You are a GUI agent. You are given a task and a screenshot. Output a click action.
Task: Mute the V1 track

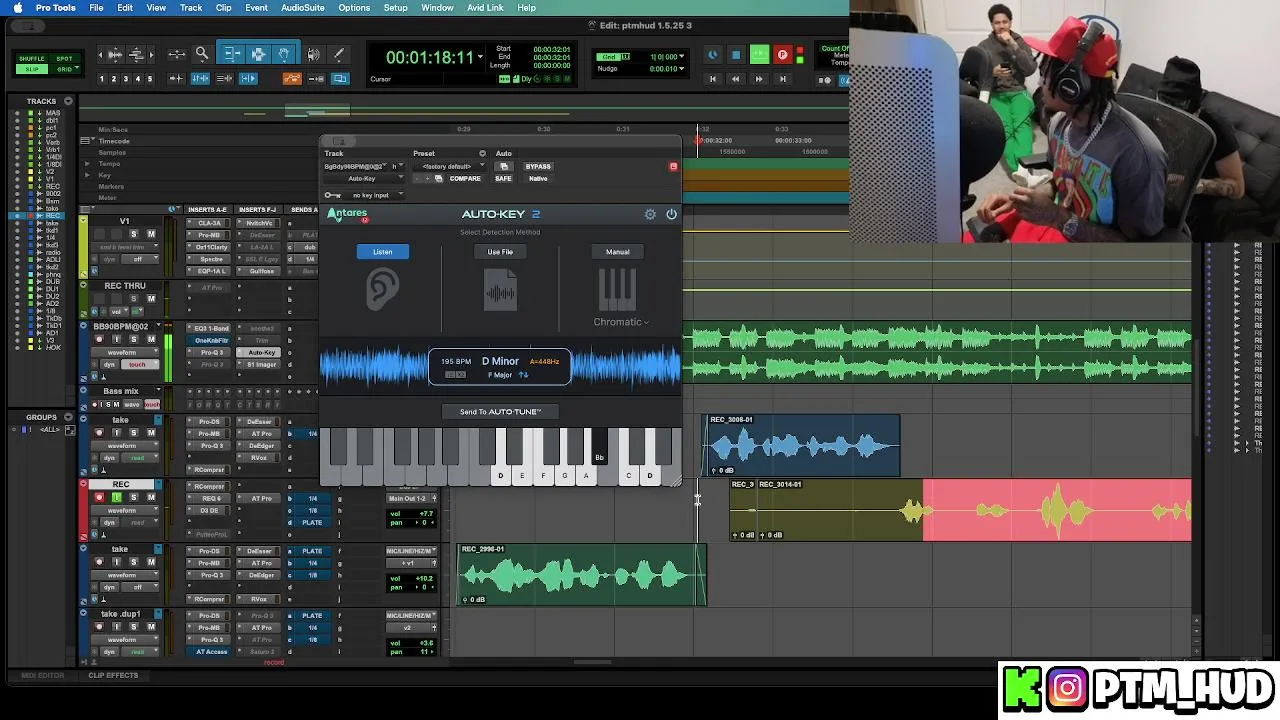[x=151, y=234]
